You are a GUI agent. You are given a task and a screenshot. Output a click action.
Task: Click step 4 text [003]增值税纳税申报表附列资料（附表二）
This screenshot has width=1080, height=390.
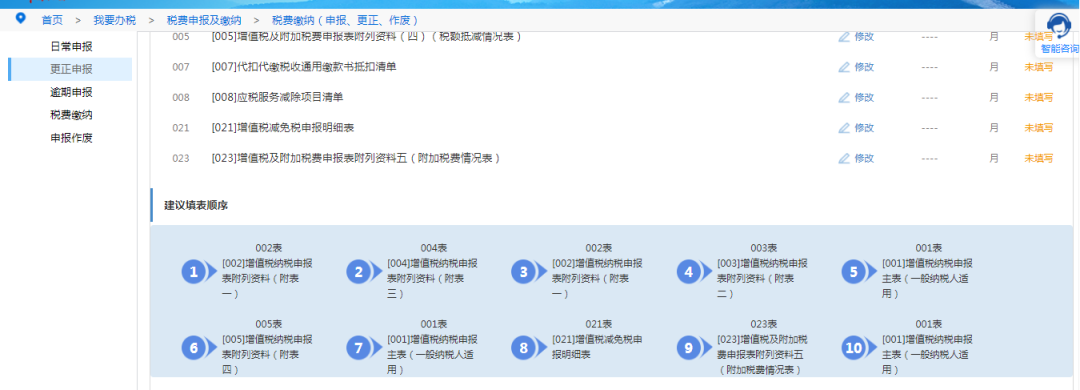[x=762, y=278]
